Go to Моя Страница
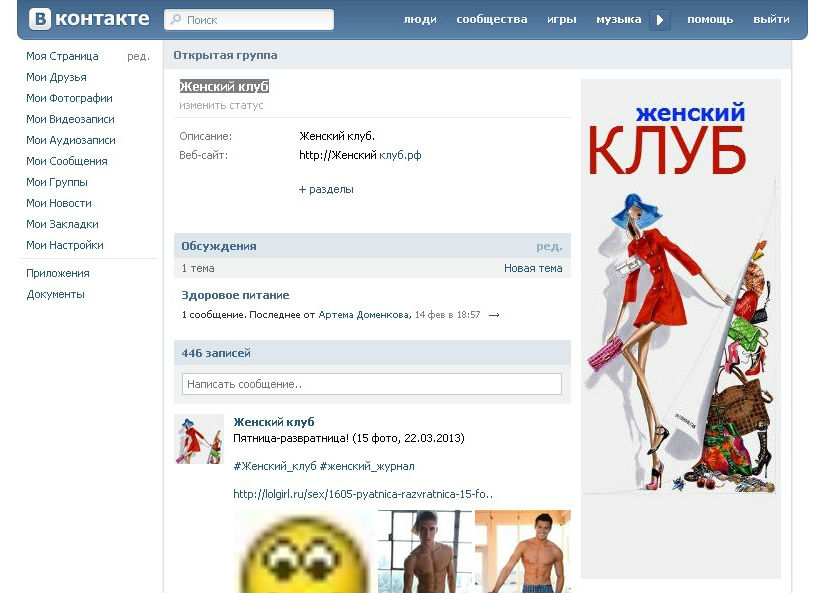Image resolution: width=823 pixels, height=593 pixels. 62,56
